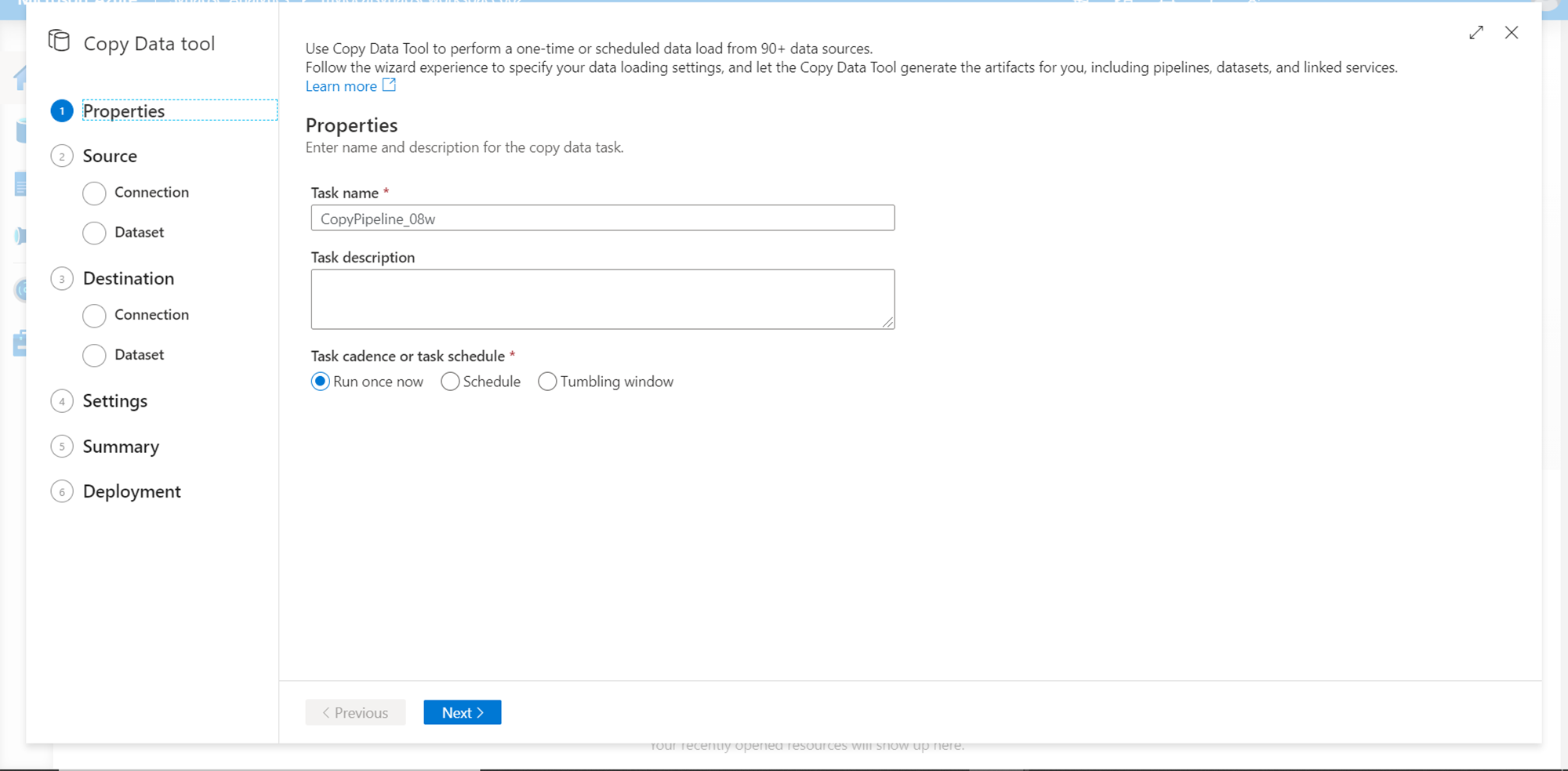Click the step 4 Settings number circle
Screen dimensions: 1568x771
coord(62,401)
